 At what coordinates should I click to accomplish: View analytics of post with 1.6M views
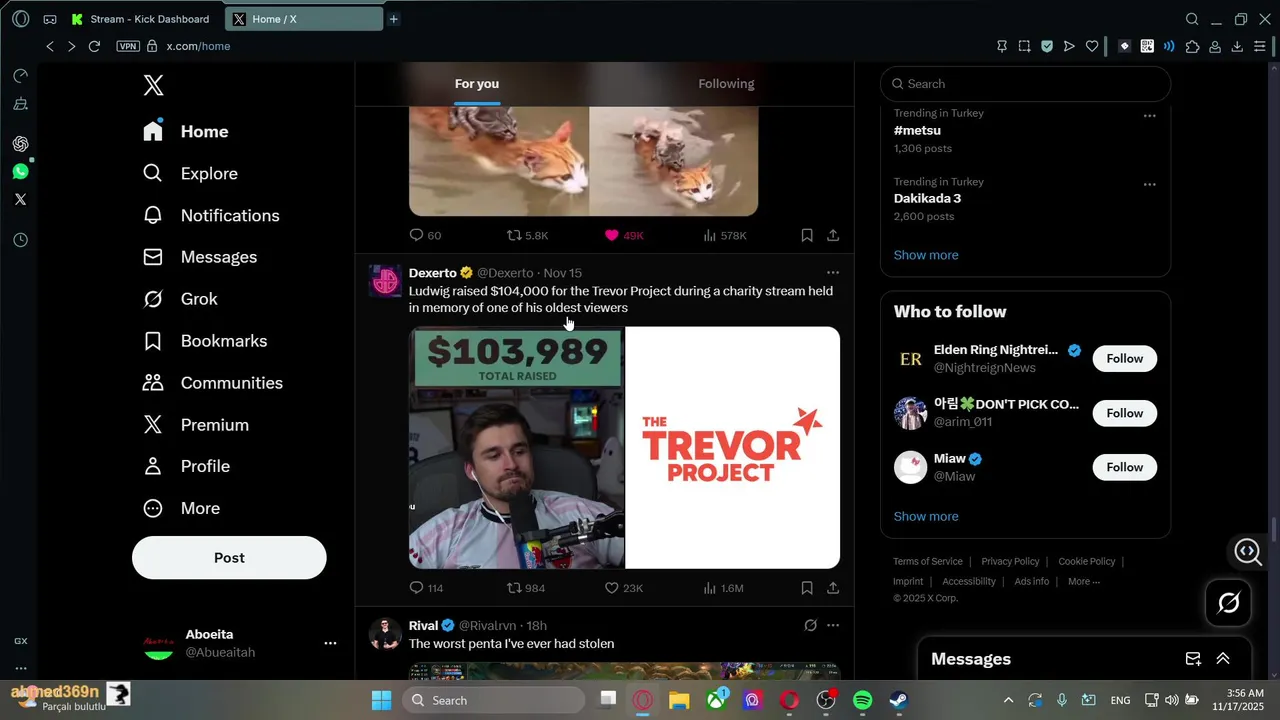(x=723, y=588)
